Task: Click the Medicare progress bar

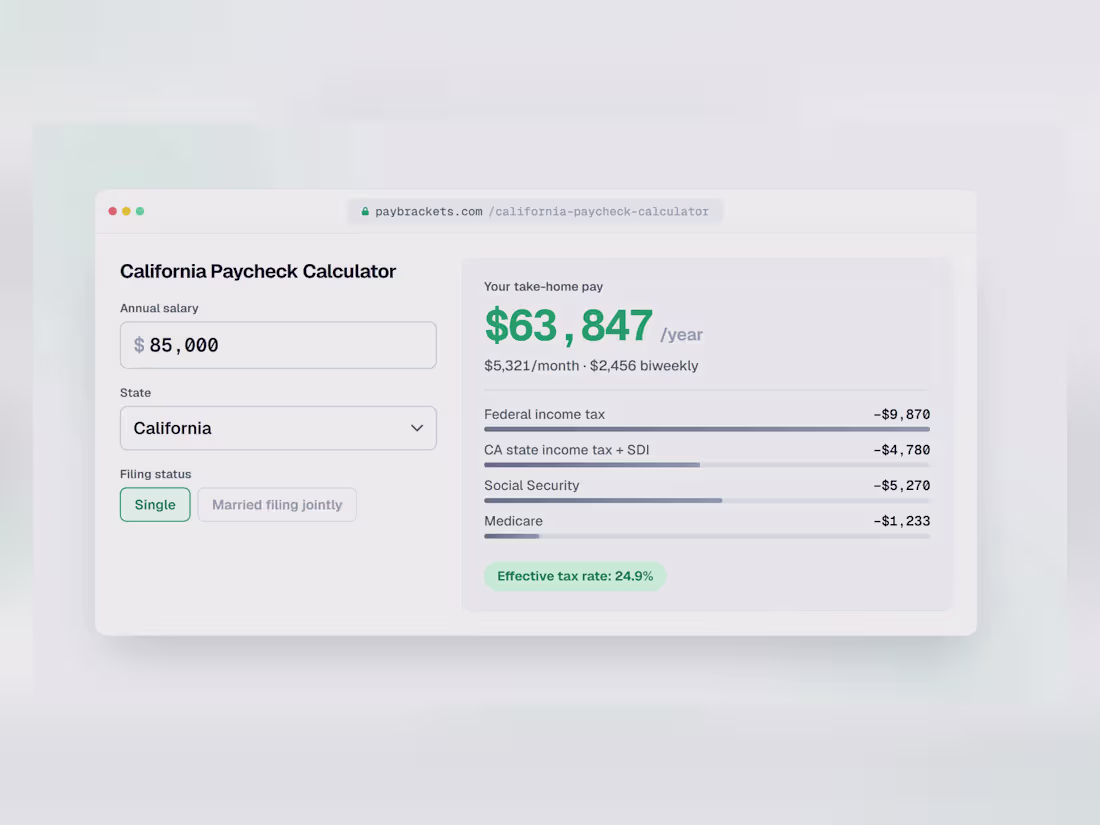Action: (707, 536)
